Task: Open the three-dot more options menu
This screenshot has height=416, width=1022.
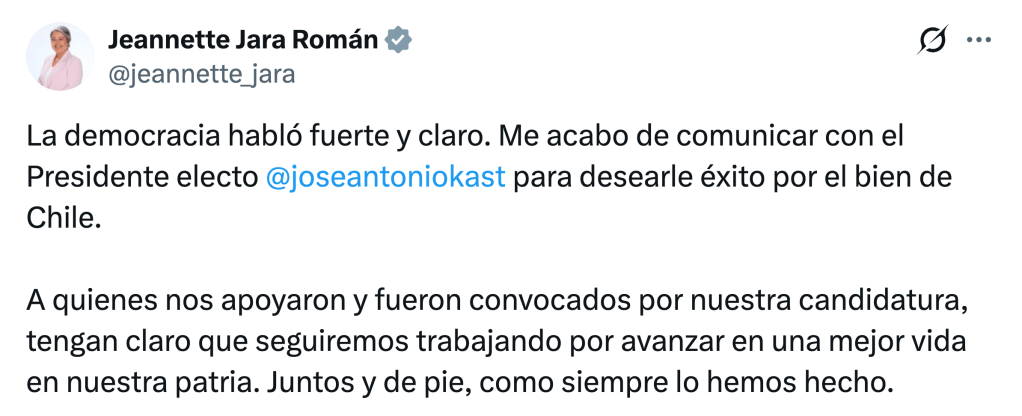Action: tap(978, 40)
